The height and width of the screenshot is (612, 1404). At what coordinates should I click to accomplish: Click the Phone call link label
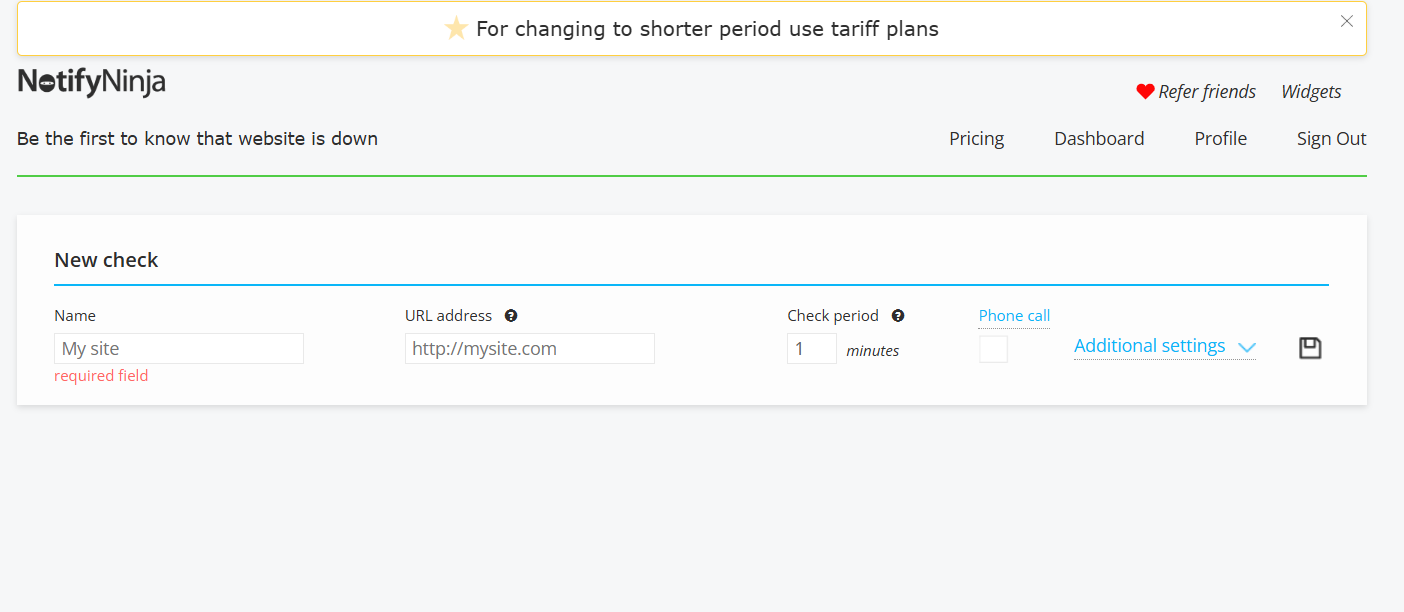click(x=1014, y=316)
